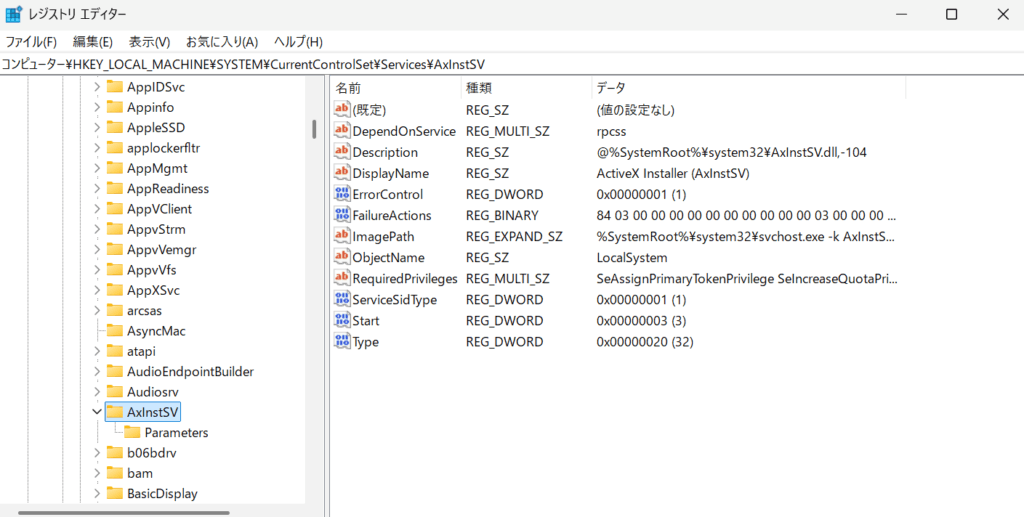Viewport: 1024px width, 517px height.
Task: Click the AppleSSD folder icon
Action: click(115, 128)
